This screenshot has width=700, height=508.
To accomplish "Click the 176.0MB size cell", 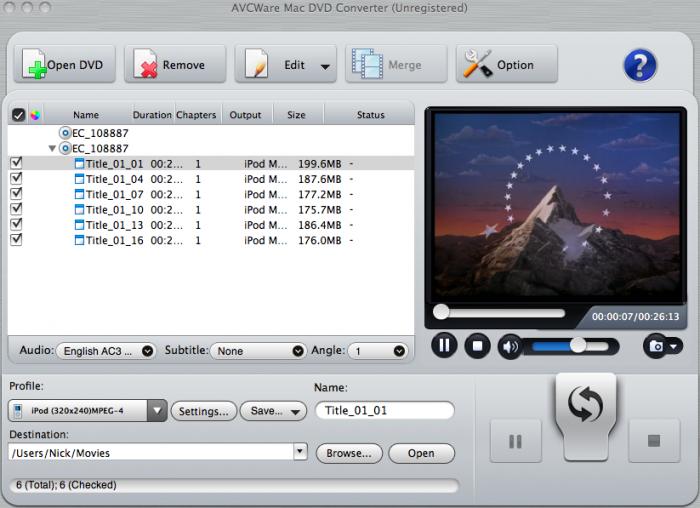I will tap(320, 240).
